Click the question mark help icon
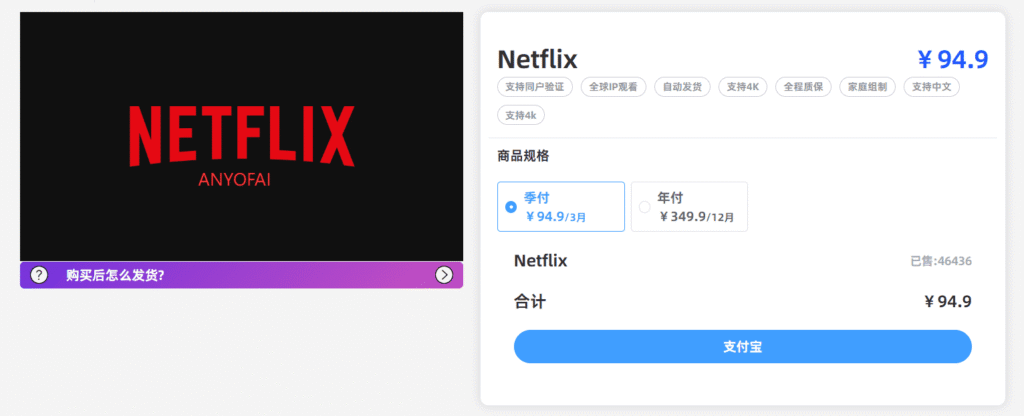This screenshot has height=416, width=1024. (x=39, y=275)
